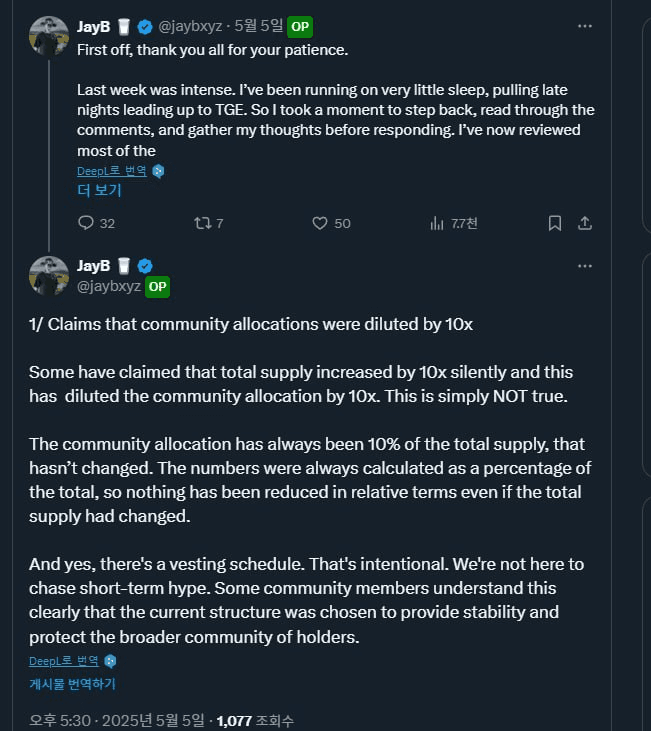Screen dimensions: 651x731
Task: Open more options menu on first post
Action: point(585,26)
